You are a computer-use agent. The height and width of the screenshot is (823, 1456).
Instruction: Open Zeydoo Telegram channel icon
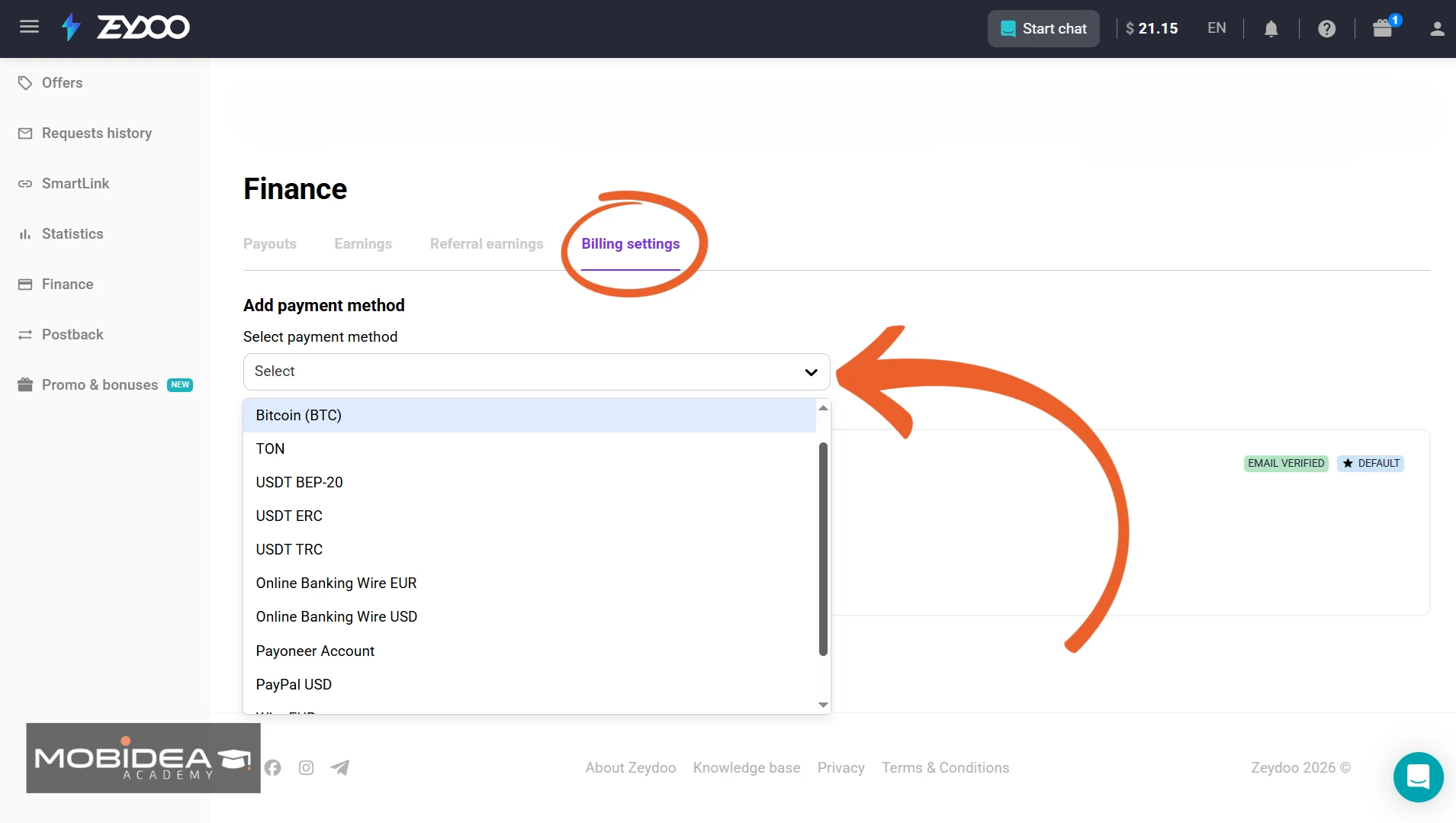pyautogui.click(x=340, y=767)
